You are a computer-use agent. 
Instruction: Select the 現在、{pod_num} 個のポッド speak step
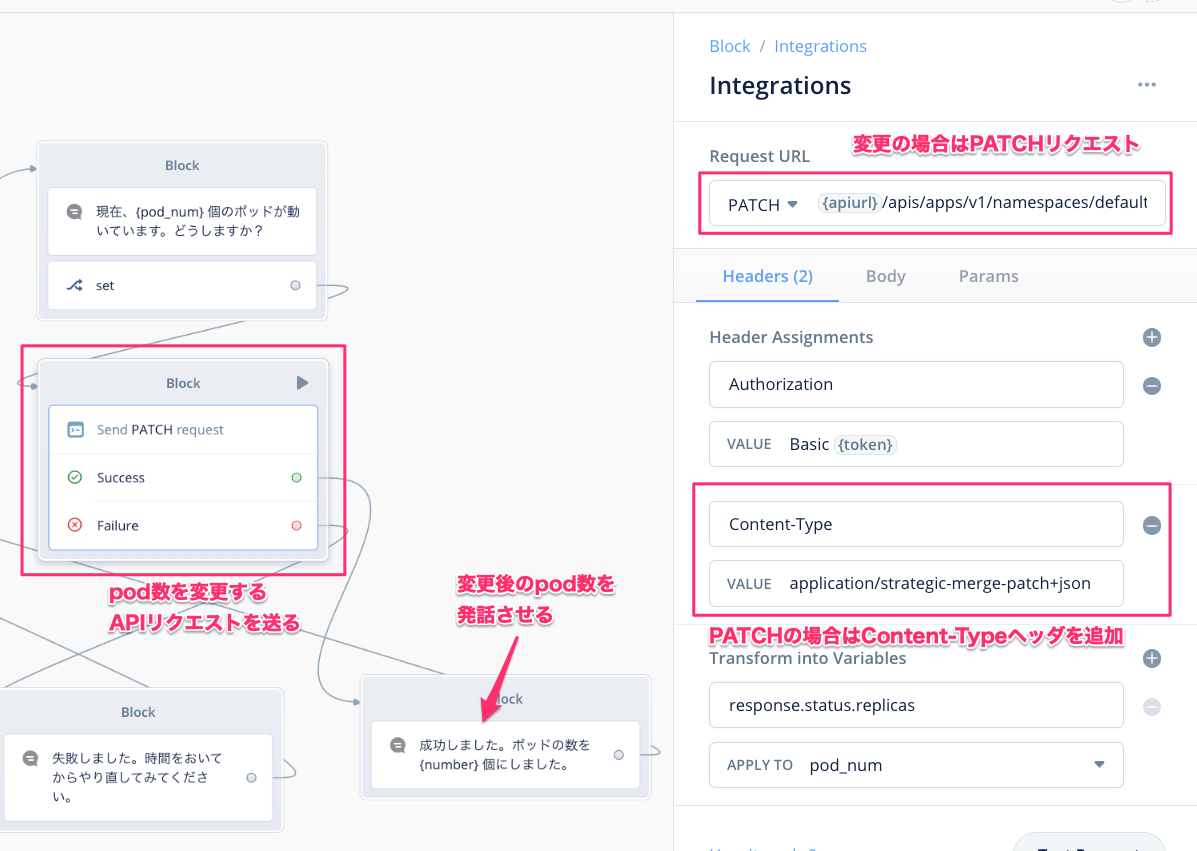pos(182,221)
